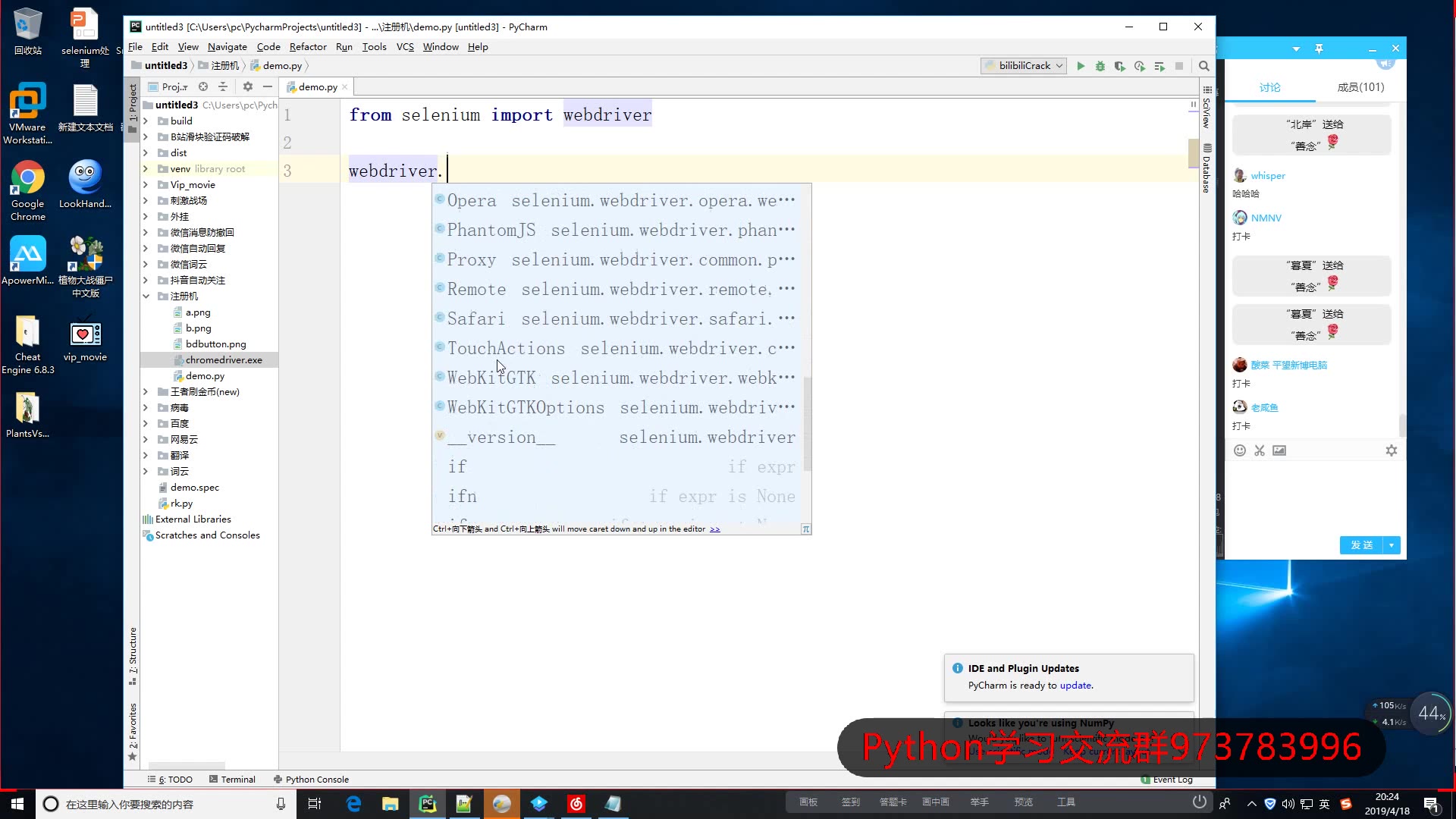Screen dimensions: 1456x819
Task: Click Run with Coverage icon
Action: point(1120,66)
